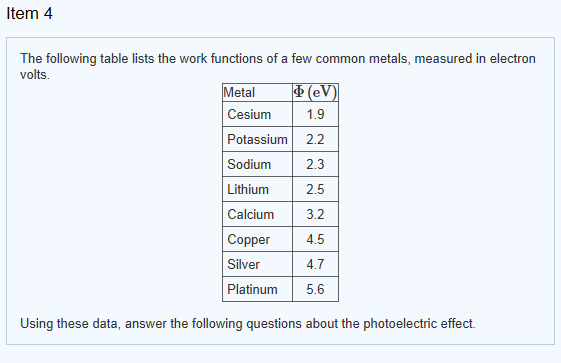Click the Item 4 heading
The width and height of the screenshot is (561, 363).
click(29, 14)
